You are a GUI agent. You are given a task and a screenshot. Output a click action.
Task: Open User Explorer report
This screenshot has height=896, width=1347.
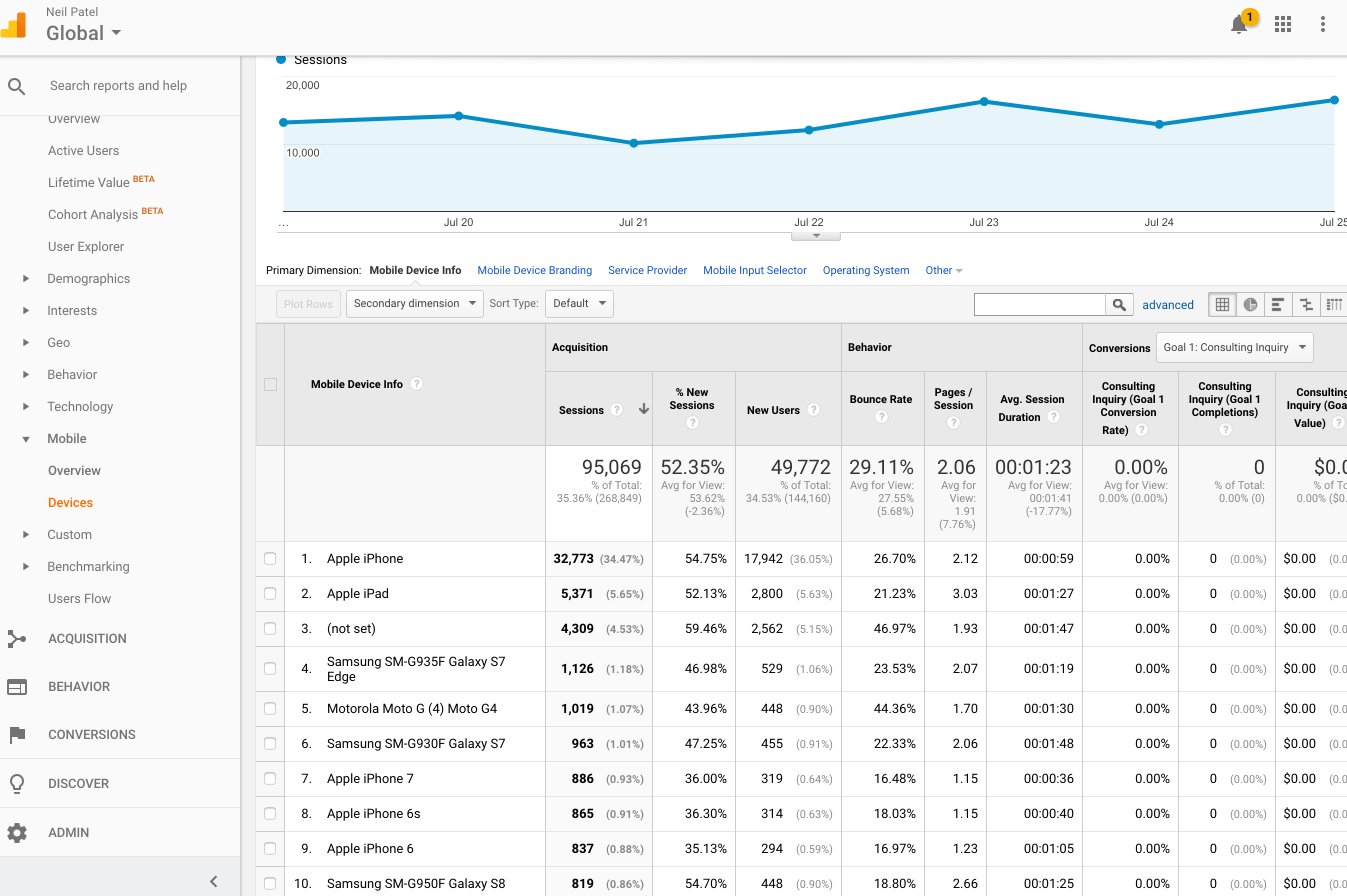tap(86, 247)
